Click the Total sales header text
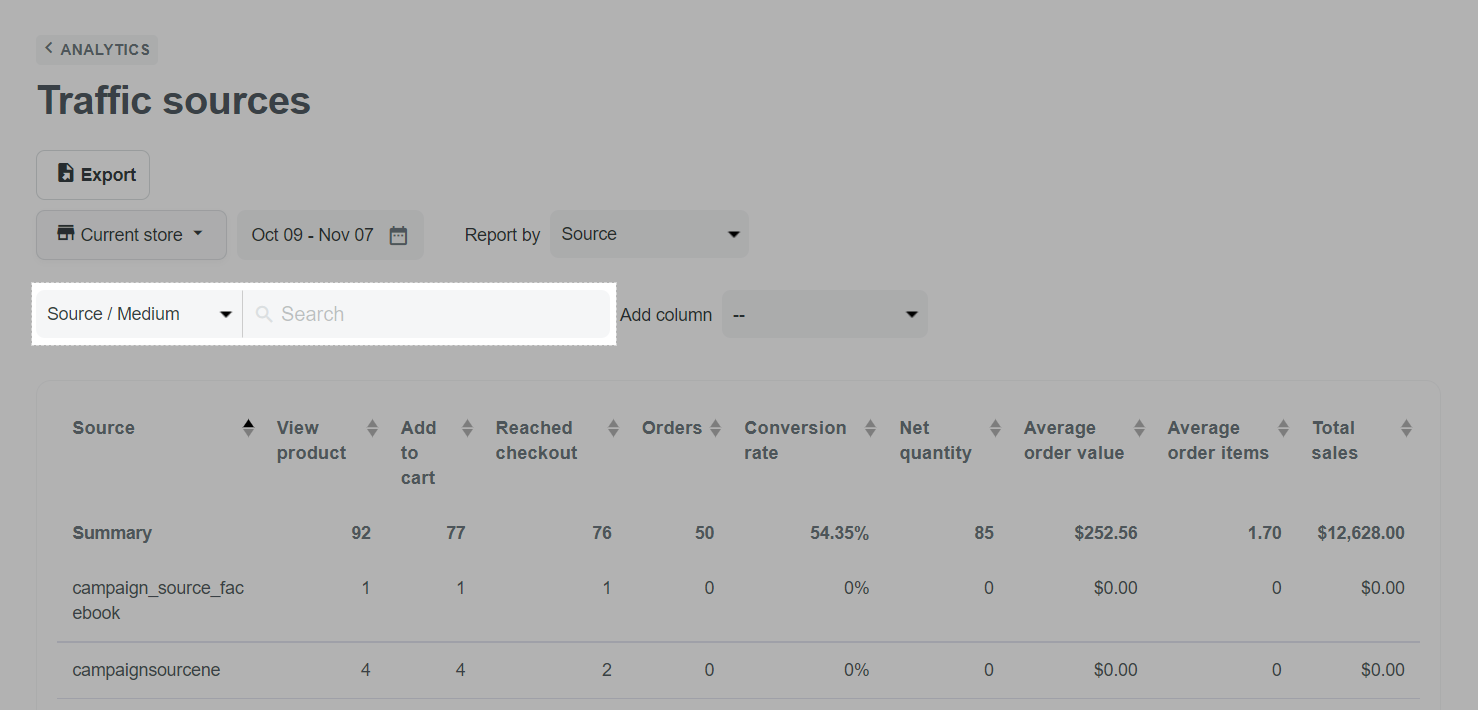This screenshot has width=1478, height=710. click(1335, 440)
